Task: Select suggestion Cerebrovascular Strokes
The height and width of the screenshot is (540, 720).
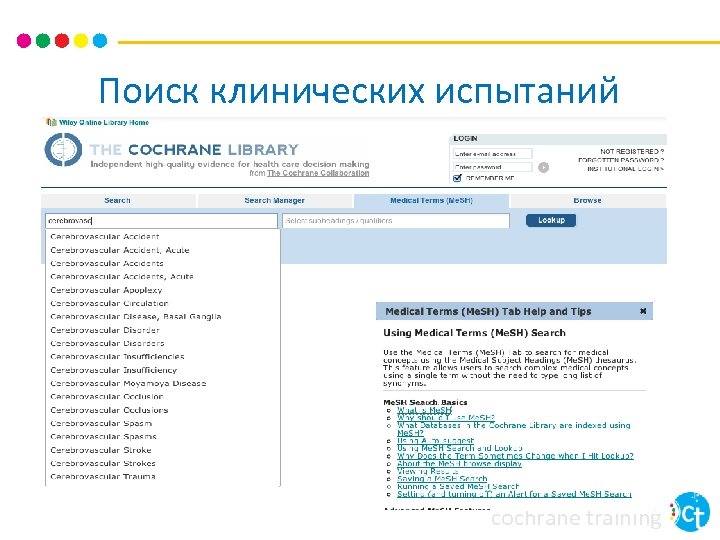Action: coord(103,463)
